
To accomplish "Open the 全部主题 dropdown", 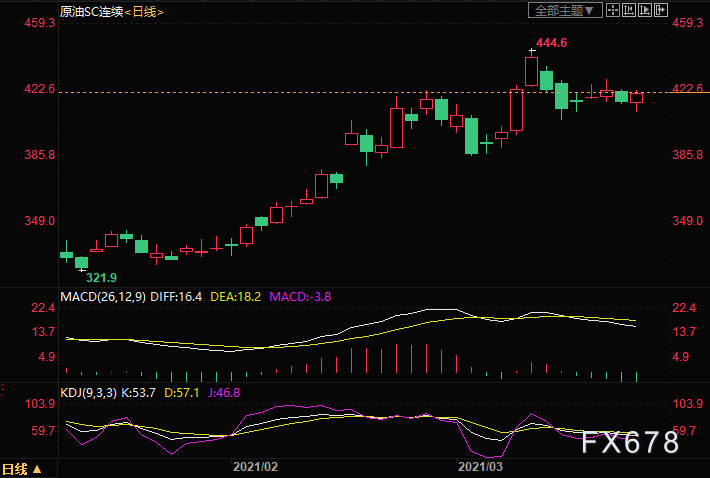I will click(x=565, y=10).
